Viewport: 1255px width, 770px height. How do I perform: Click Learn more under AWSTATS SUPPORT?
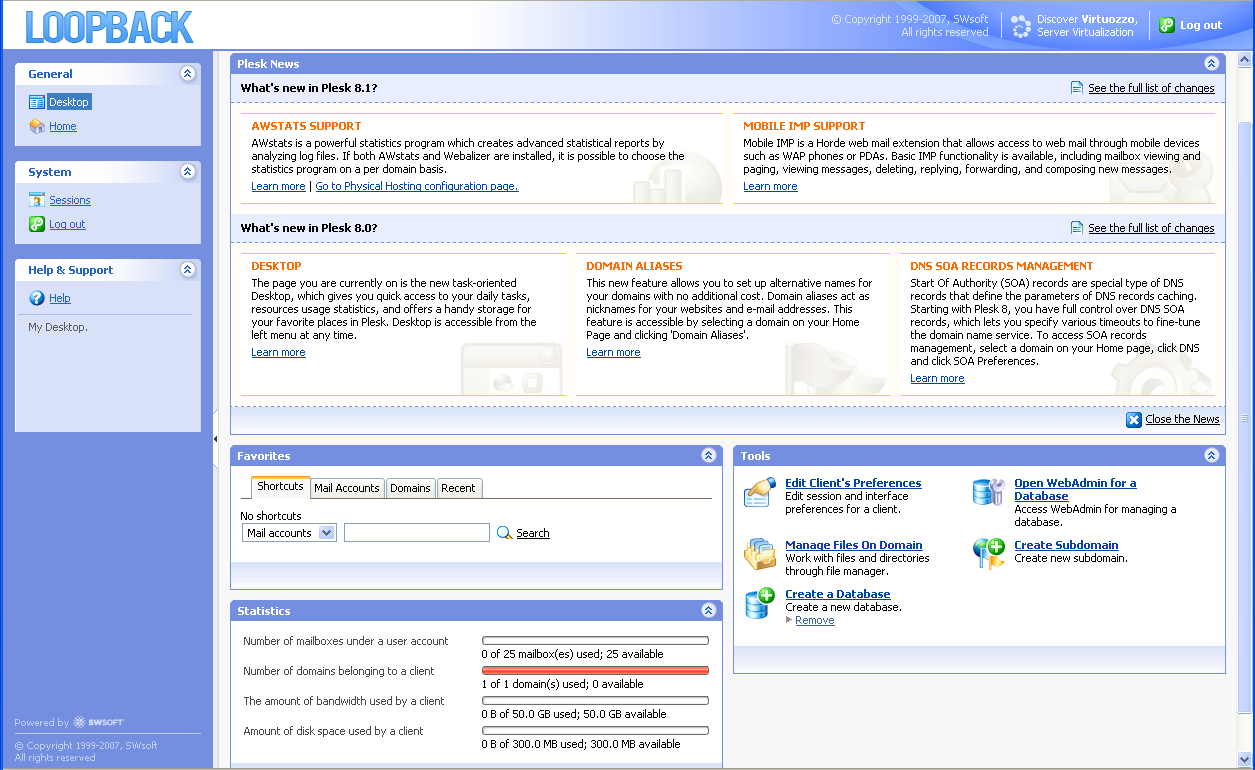coord(278,186)
